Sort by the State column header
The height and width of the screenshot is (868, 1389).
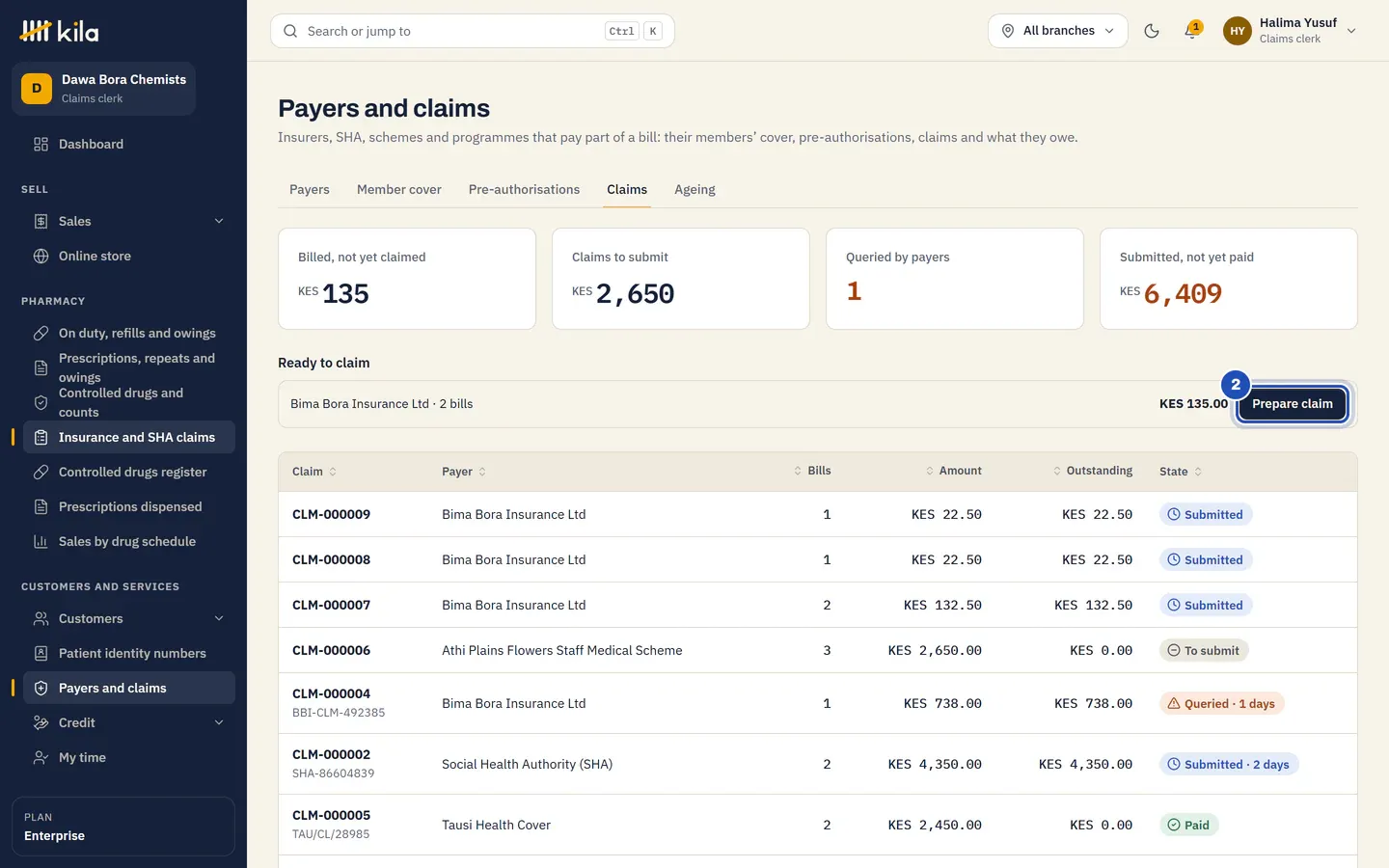pos(1181,472)
